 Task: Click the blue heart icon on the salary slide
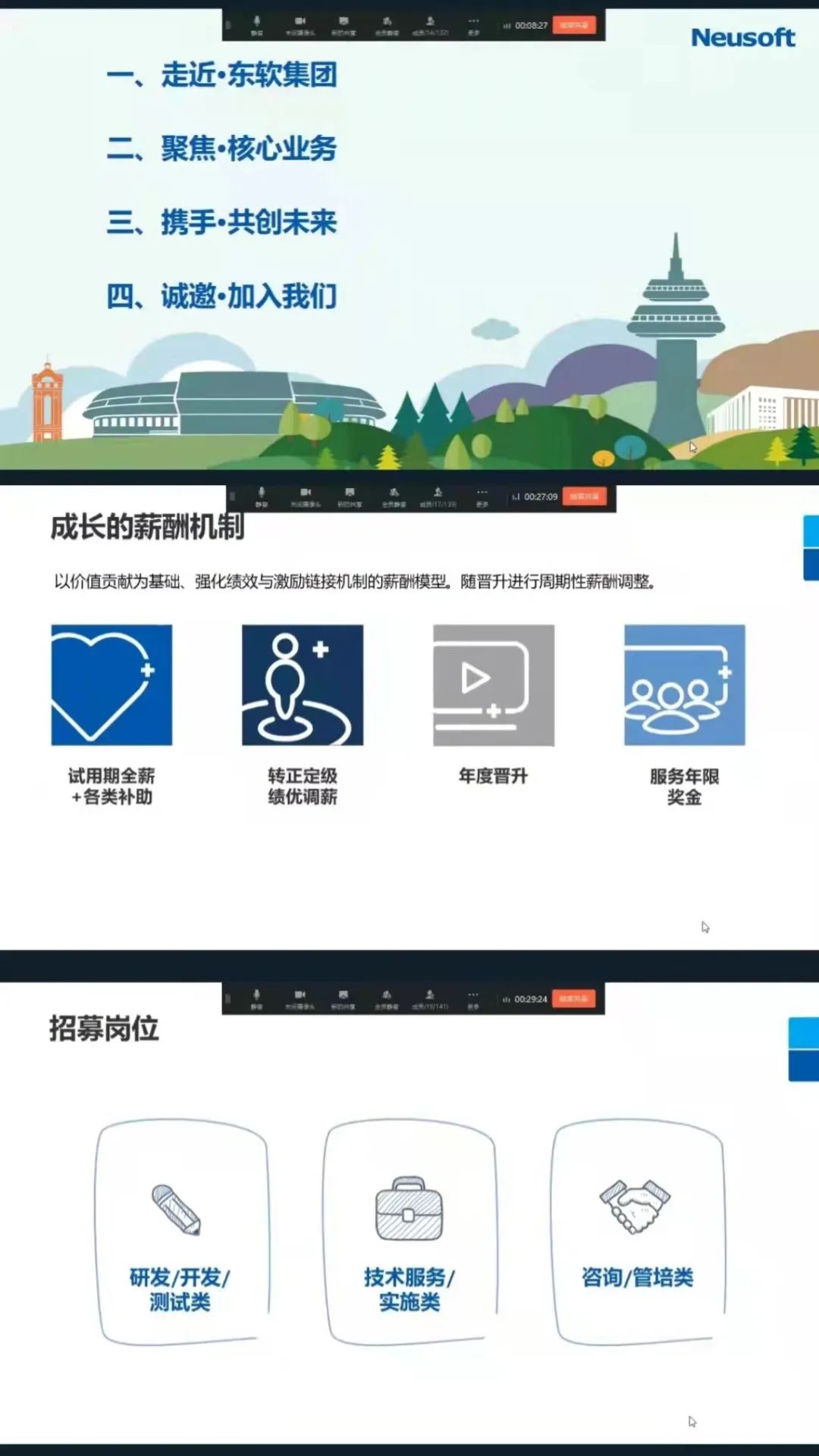111,684
